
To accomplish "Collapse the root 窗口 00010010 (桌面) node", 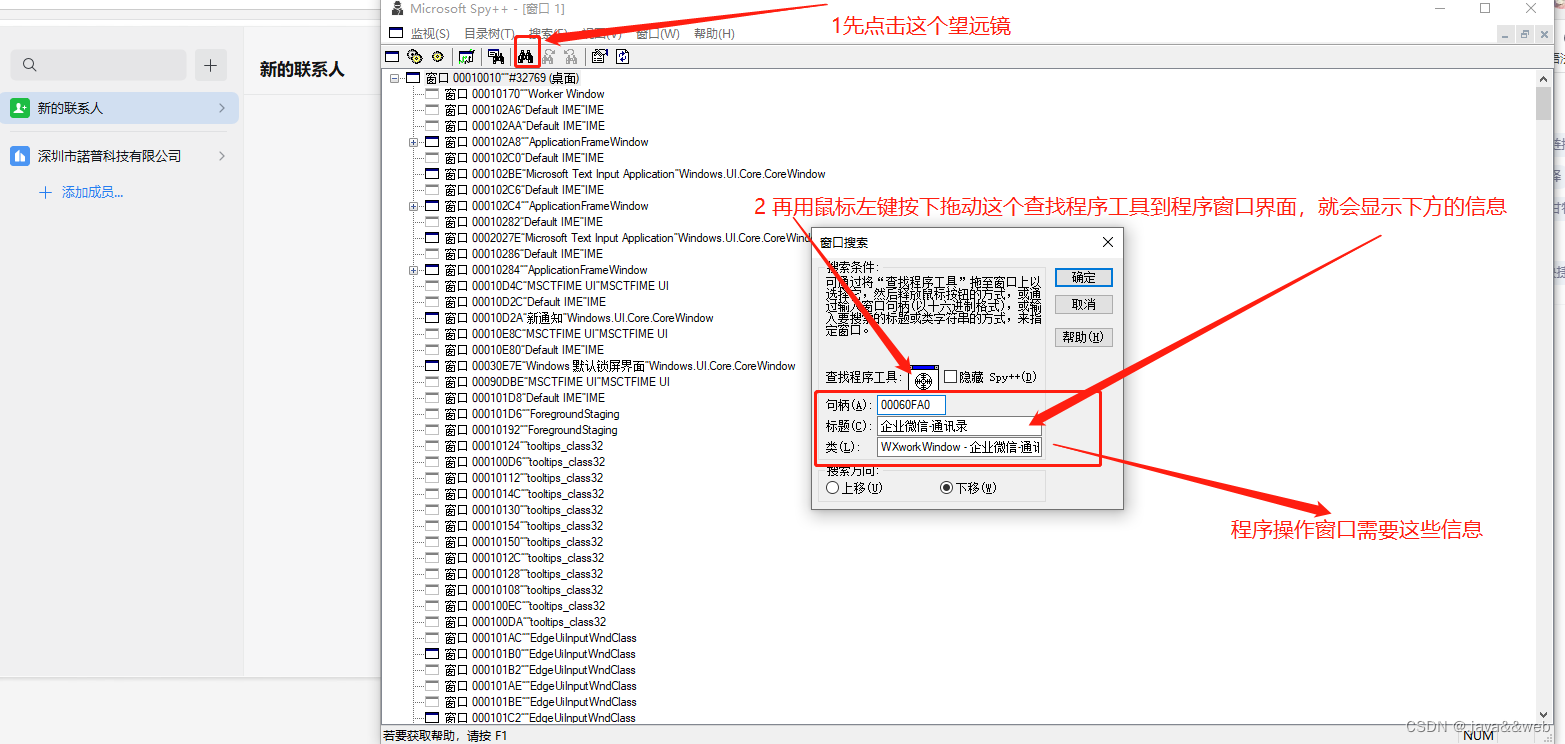I will [394, 78].
